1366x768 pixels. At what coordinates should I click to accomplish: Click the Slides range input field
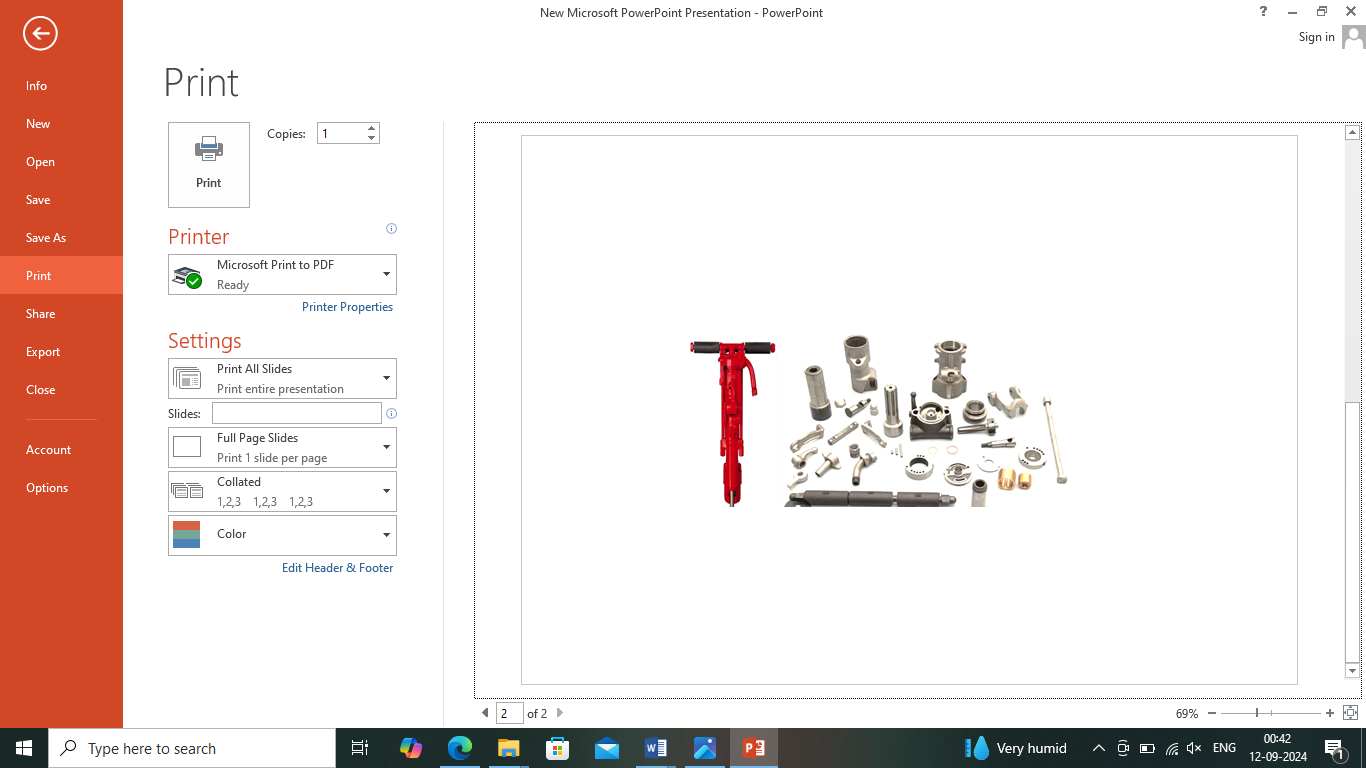click(x=296, y=413)
